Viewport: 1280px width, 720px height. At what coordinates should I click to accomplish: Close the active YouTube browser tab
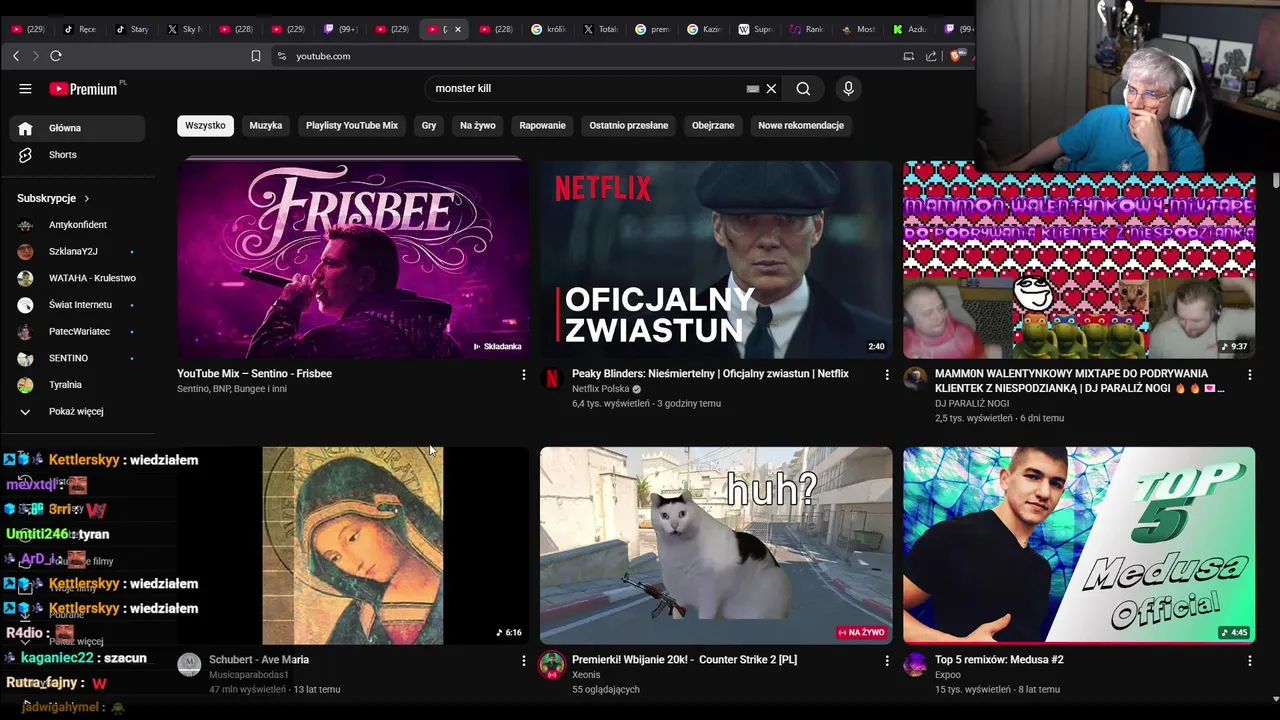click(x=458, y=29)
